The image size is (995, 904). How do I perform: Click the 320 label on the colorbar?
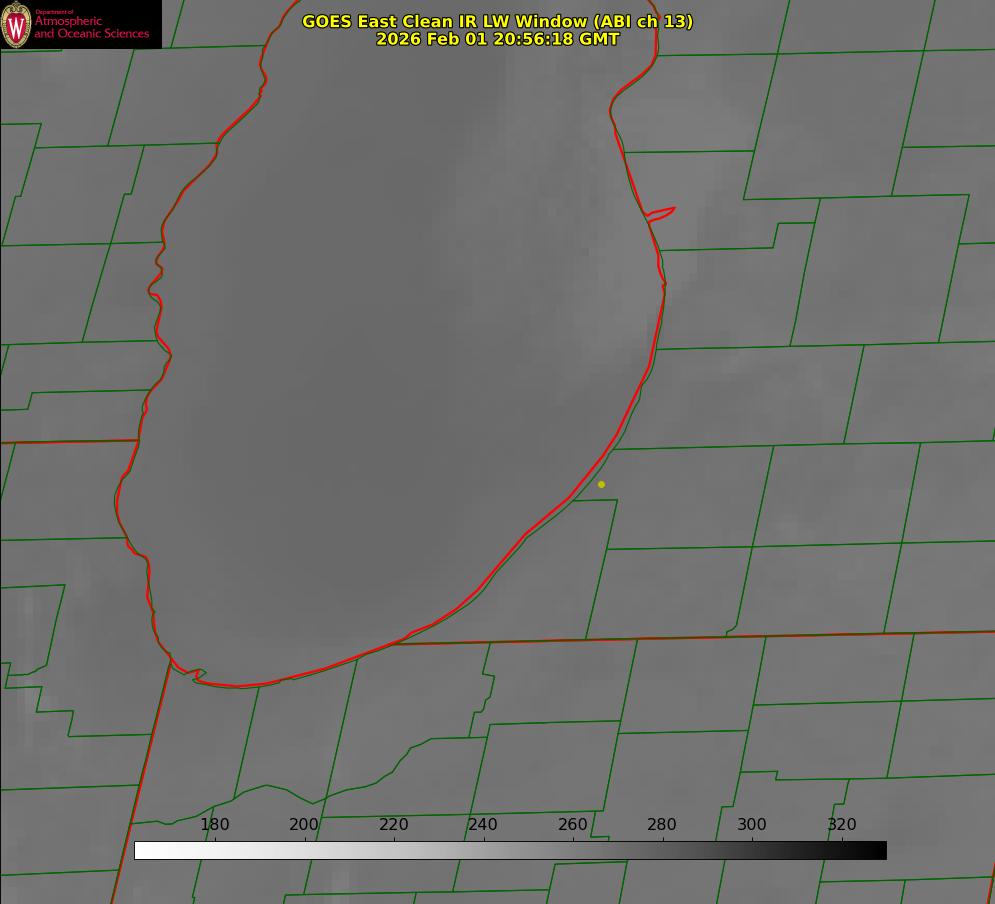842,825
